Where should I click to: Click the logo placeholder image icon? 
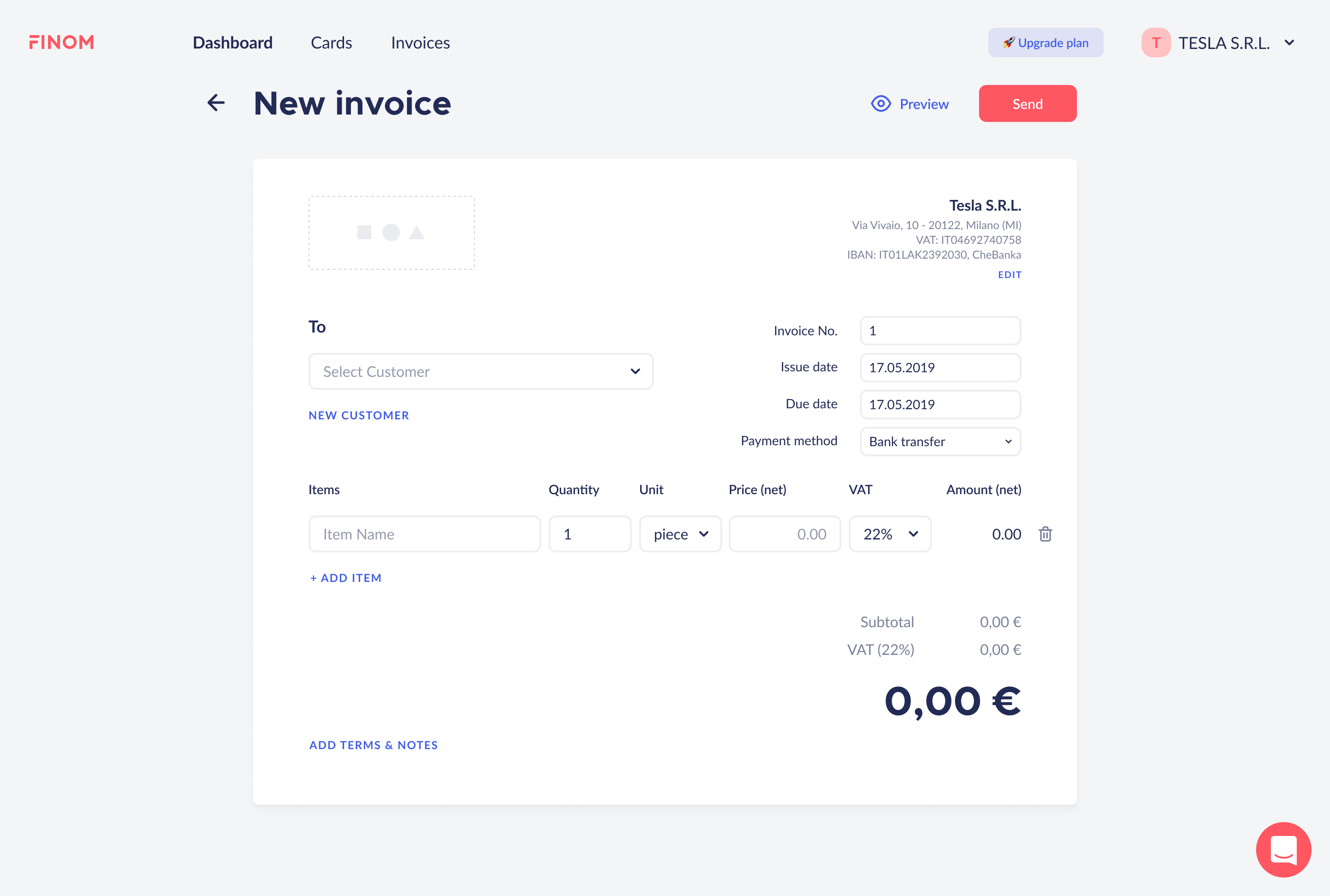[x=391, y=231]
